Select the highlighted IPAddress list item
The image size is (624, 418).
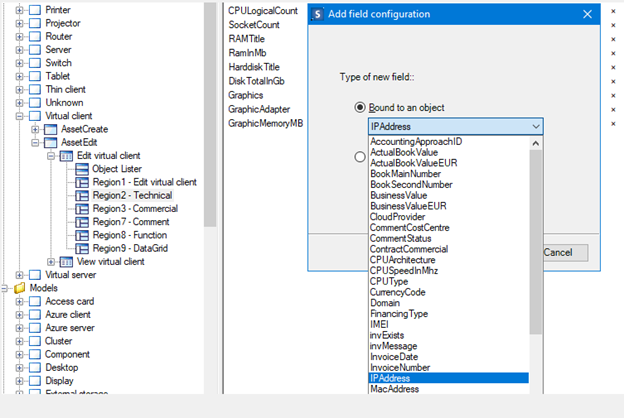[x=449, y=378]
